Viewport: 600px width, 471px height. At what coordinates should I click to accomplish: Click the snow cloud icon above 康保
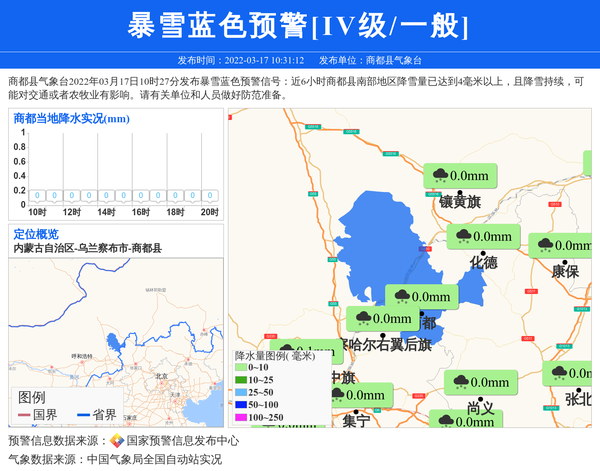tap(545, 245)
